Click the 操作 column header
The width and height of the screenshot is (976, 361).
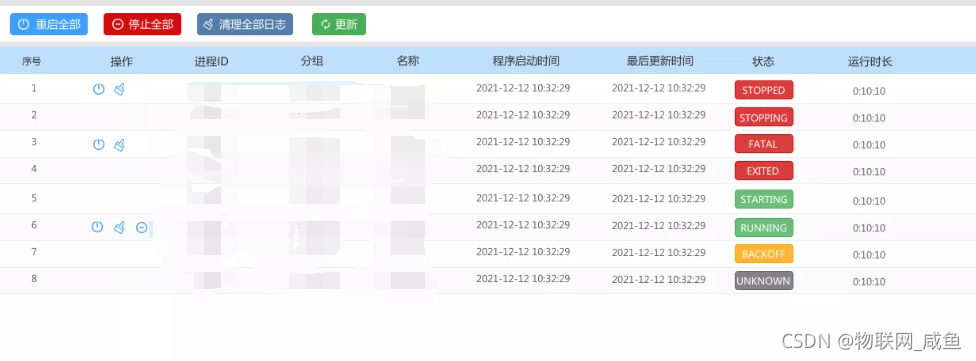(x=121, y=61)
